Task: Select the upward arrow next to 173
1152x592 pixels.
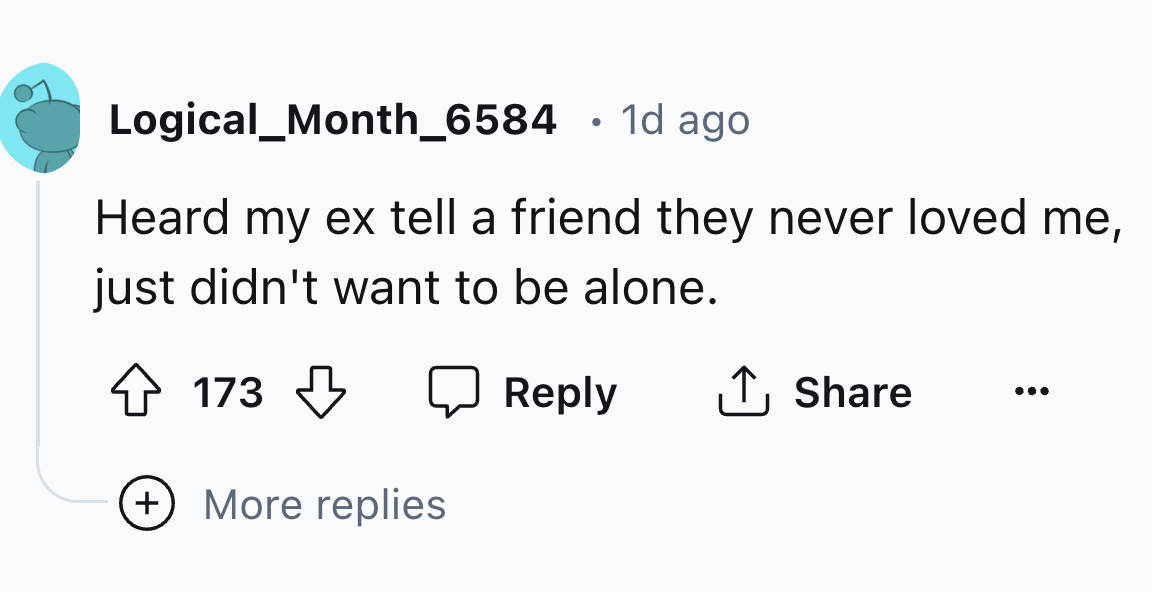Action: pyautogui.click(x=137, y=391)
